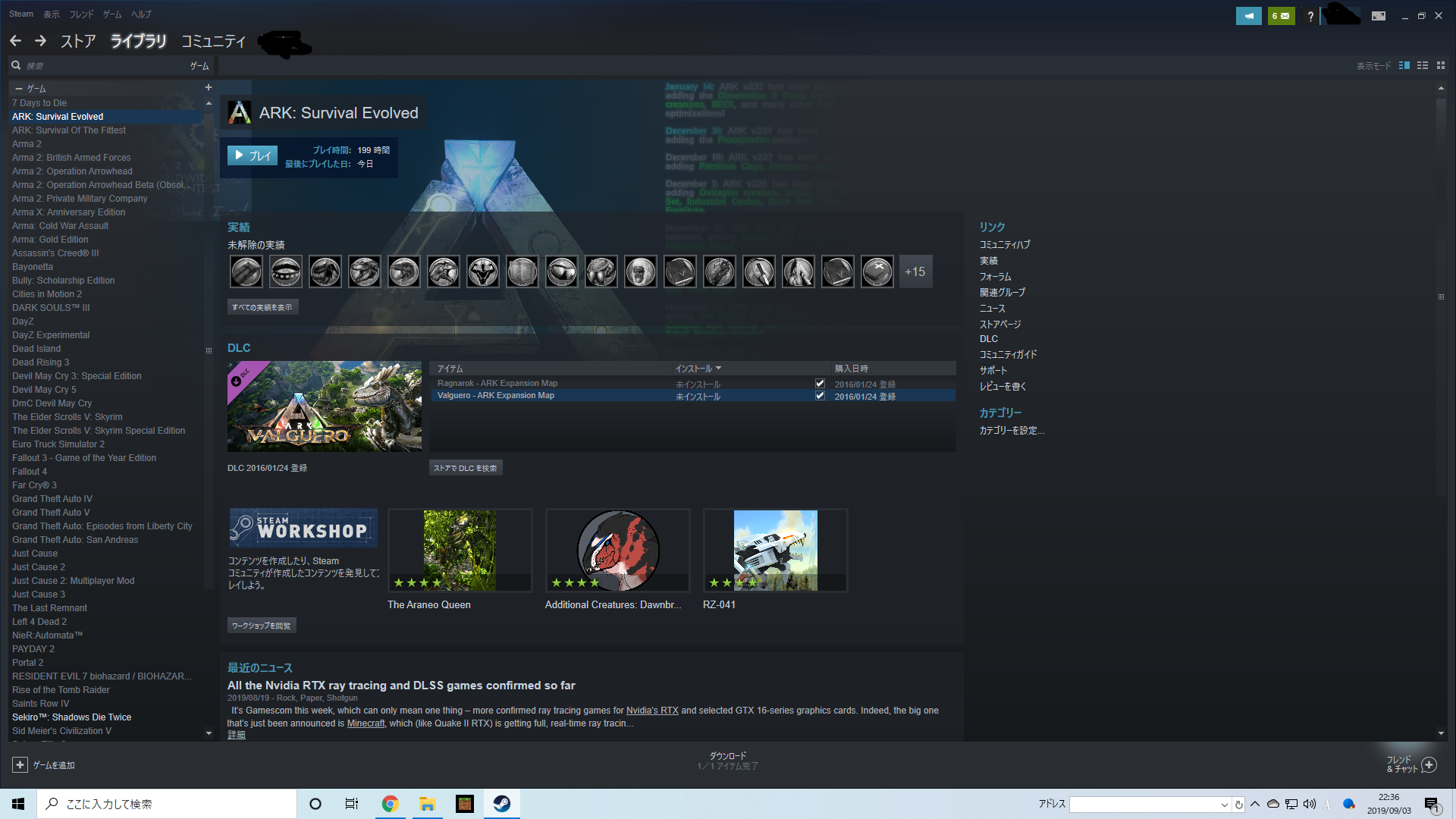Toggle the Valguero DLC install checkbox
This screenshot has width=1456, height=819.
(820, 396)
